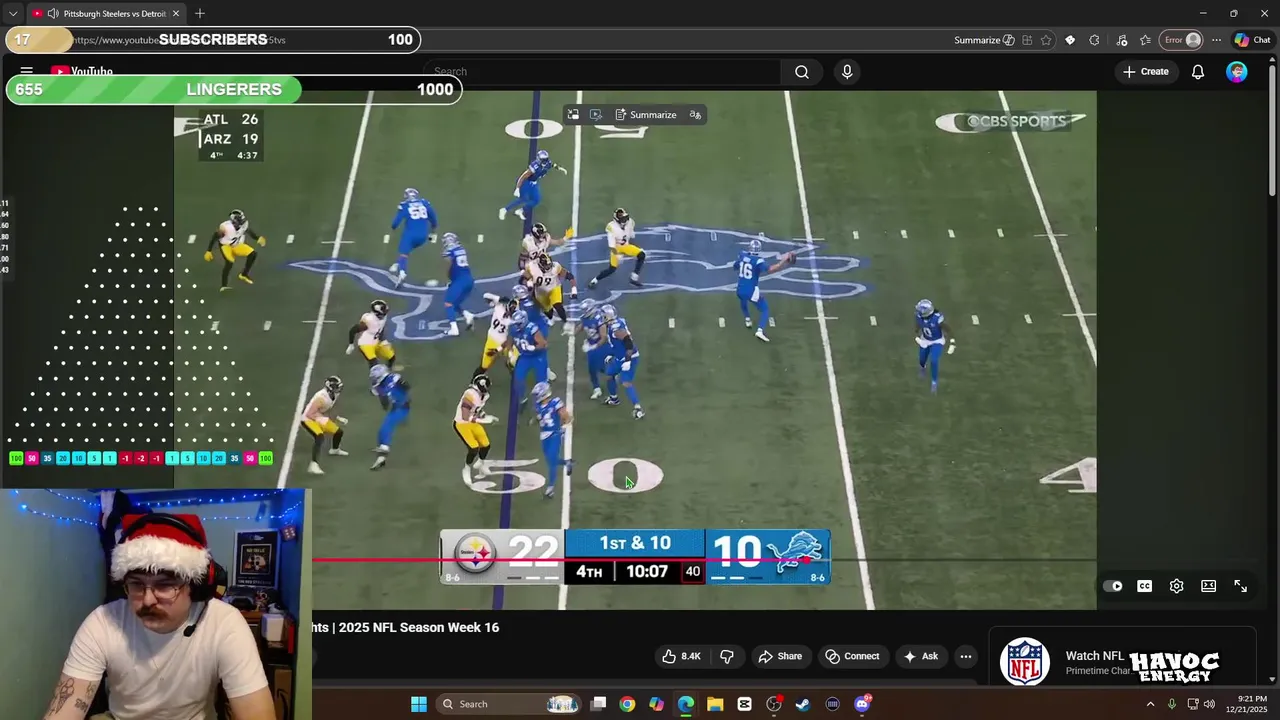
Task: Click the Watch NFL promotional link
Action: click(1095, 656)
